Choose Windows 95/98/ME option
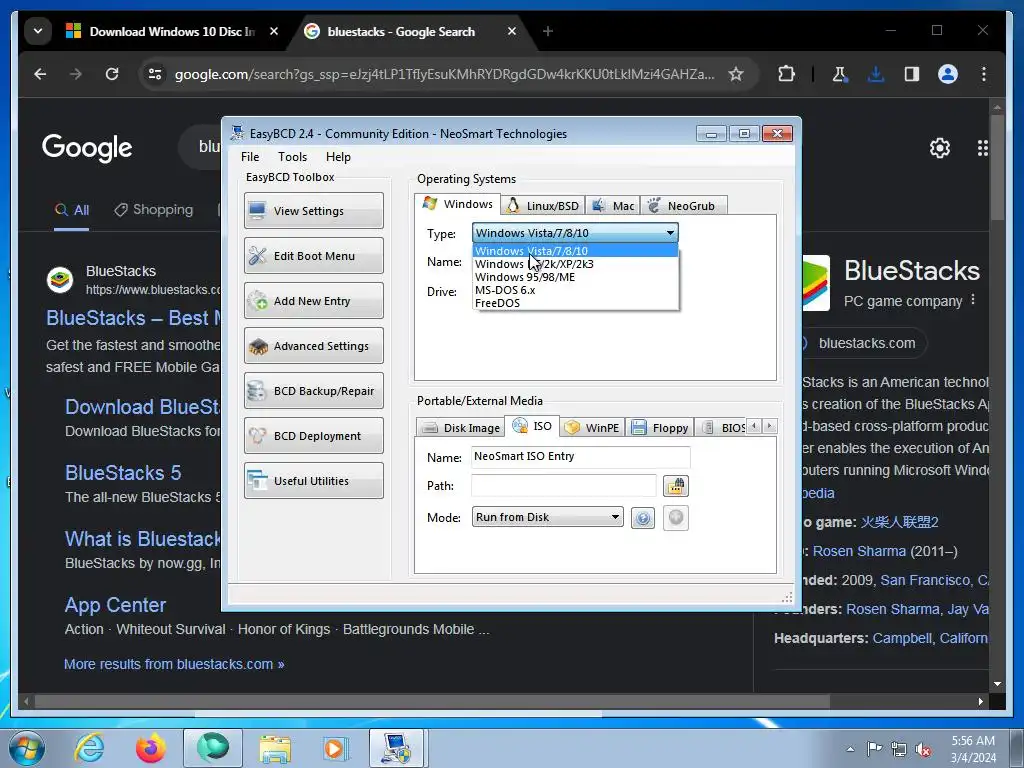This screenshot has width=1024, height=768. [575, 277]
